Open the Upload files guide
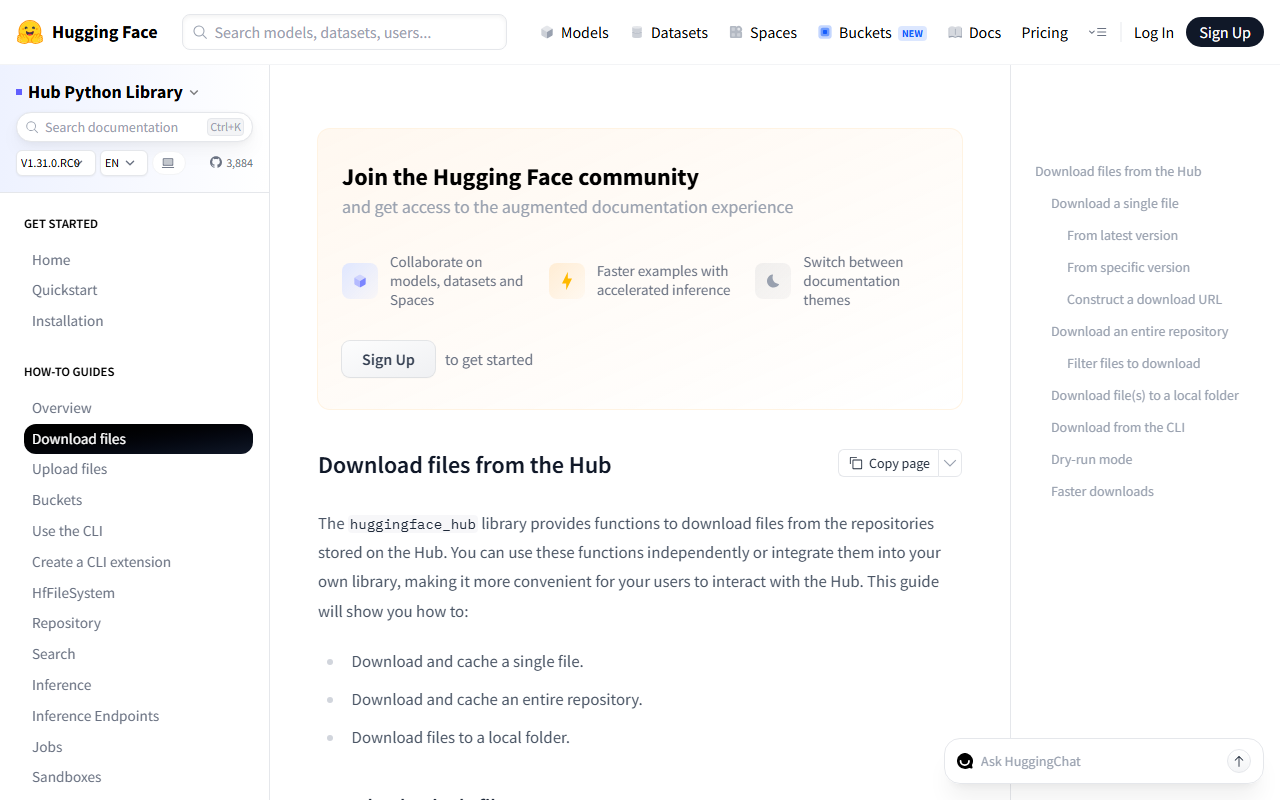The width and height of the screenshot is (1280, 800). (x=70, y=469)
